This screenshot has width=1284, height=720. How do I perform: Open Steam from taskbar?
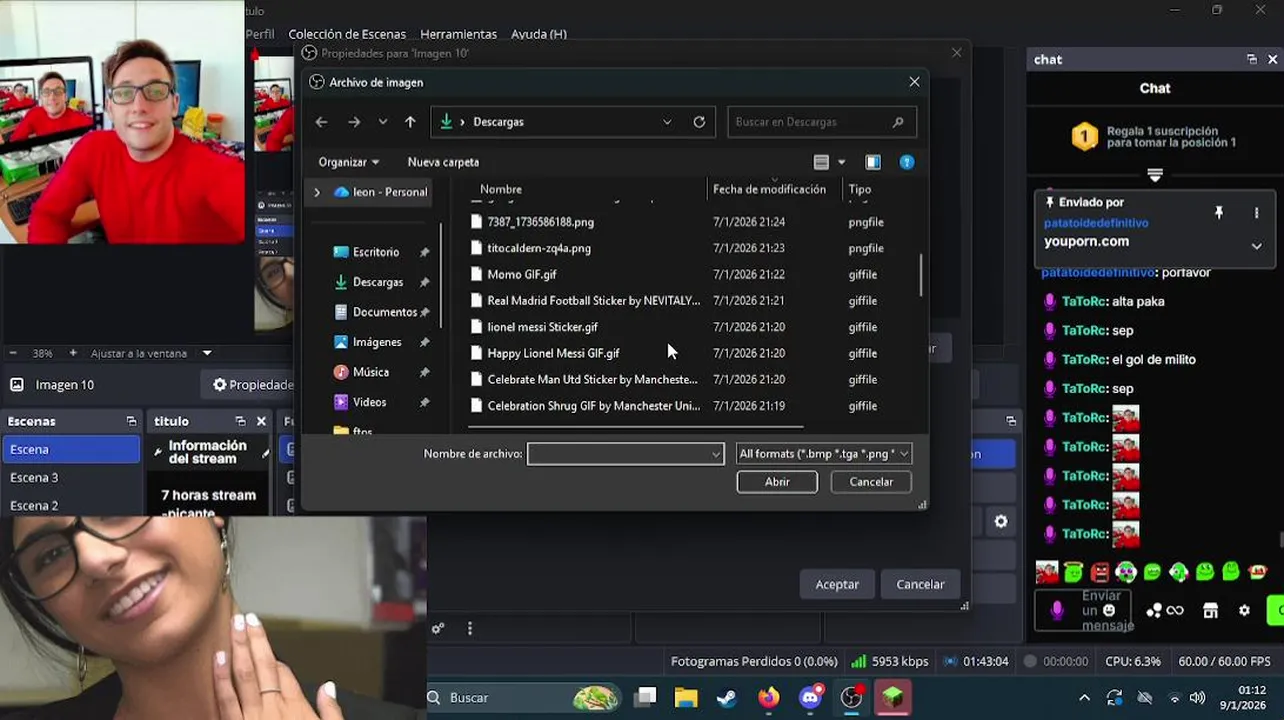click(727, 698)
